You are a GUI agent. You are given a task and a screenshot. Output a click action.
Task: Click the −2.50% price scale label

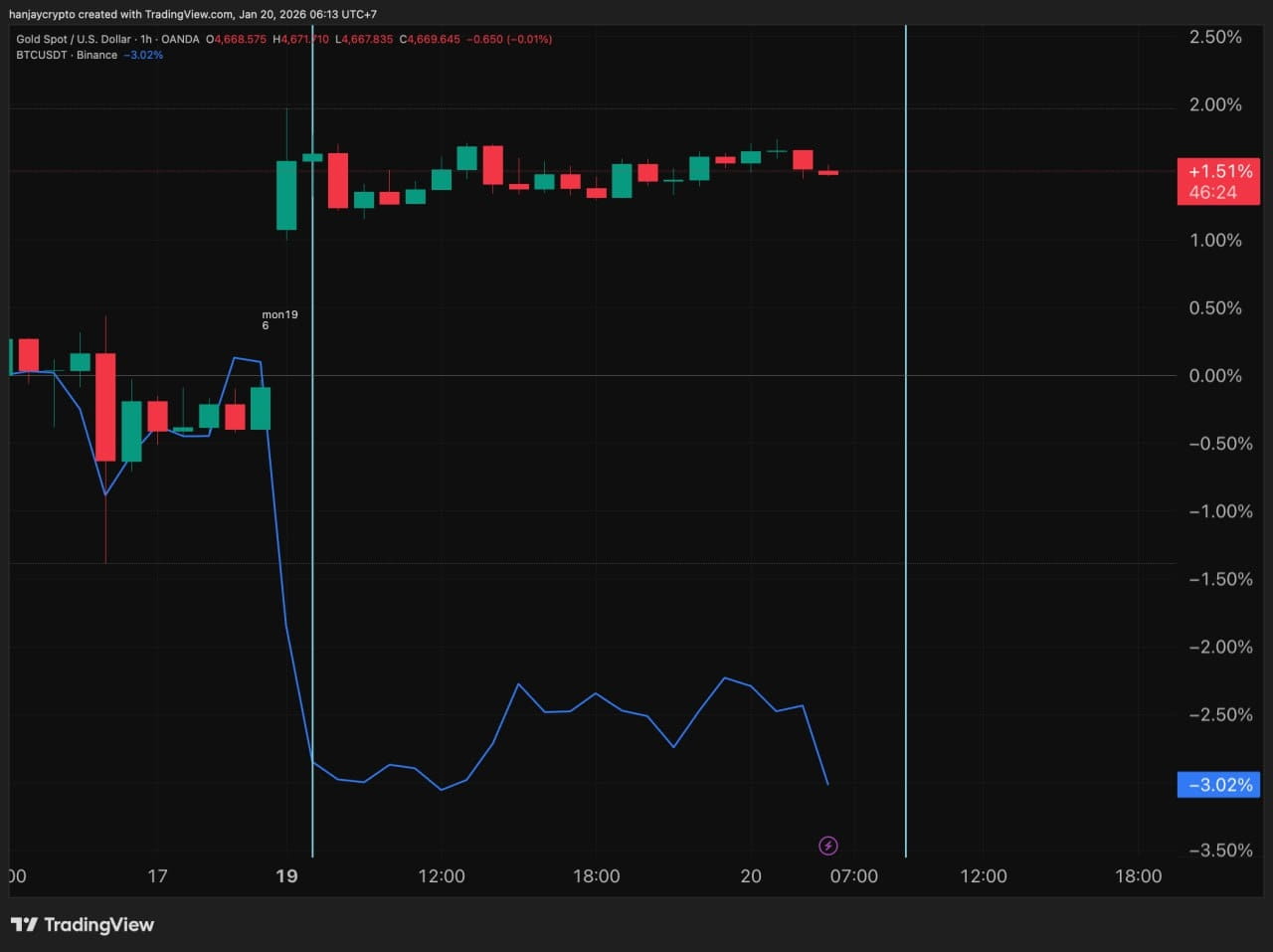(x=1220, y=714)
